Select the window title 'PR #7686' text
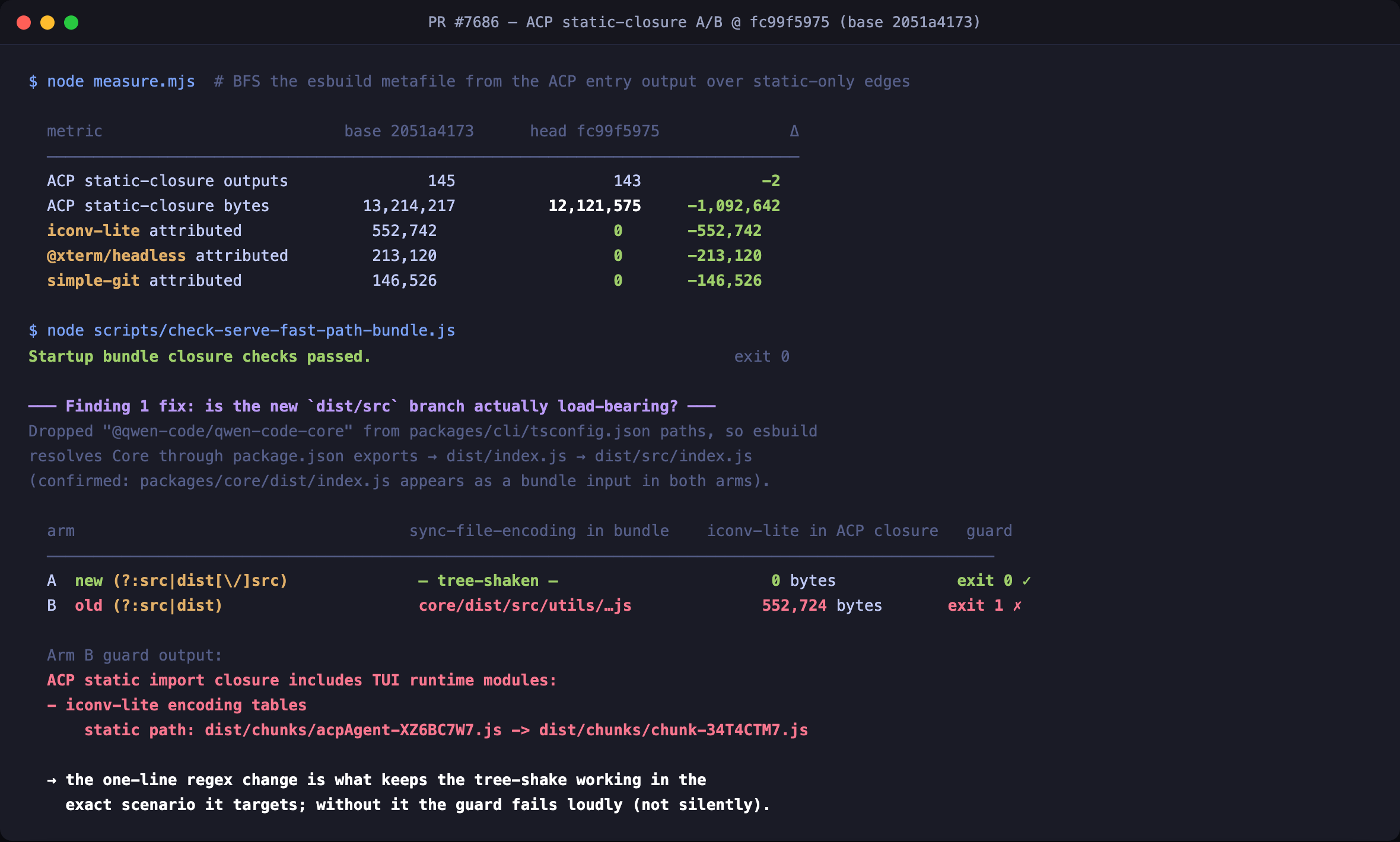Screen dimensions: 1400x842 point(463,23)
